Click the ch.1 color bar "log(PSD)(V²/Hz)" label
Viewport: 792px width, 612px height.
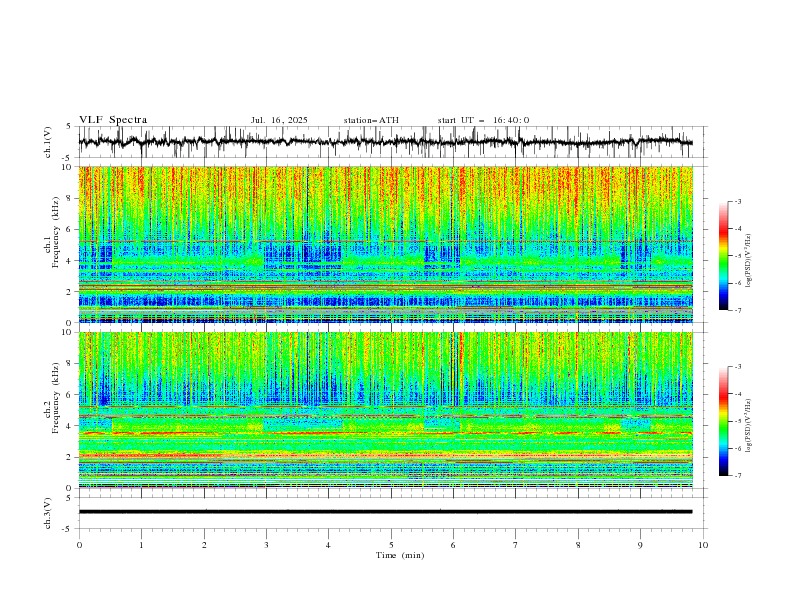pyautogui.click(x=749, y=261)
